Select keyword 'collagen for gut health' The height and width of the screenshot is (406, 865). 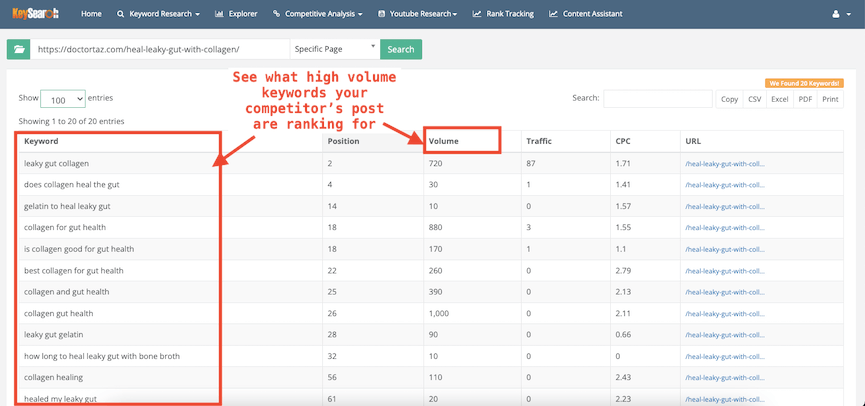tap(65, 228)
